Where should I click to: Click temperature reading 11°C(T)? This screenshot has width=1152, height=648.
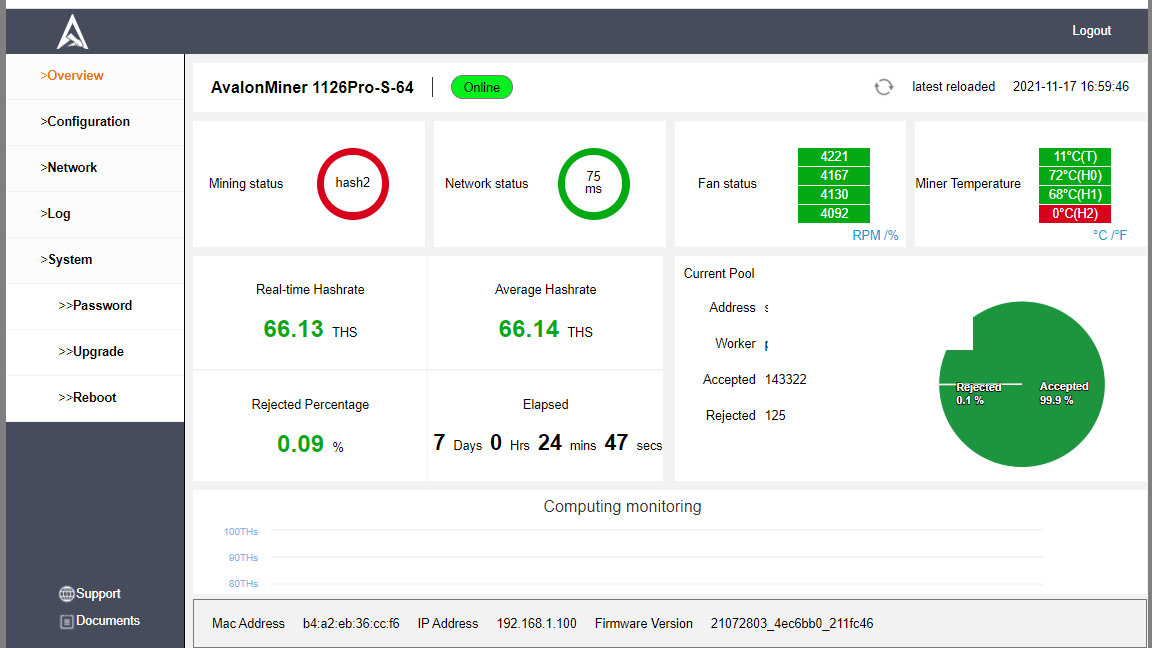click(x=1075, y=156)
